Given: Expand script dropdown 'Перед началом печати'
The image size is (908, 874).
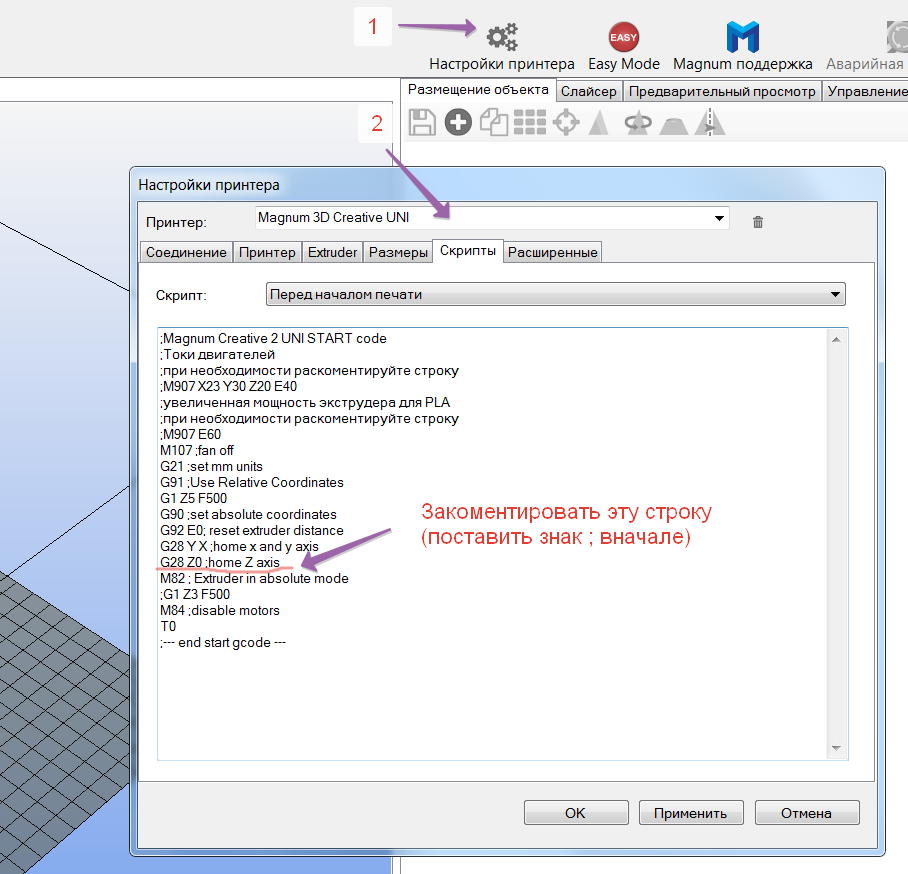Looking at the screenshot, I should (555, 294).
